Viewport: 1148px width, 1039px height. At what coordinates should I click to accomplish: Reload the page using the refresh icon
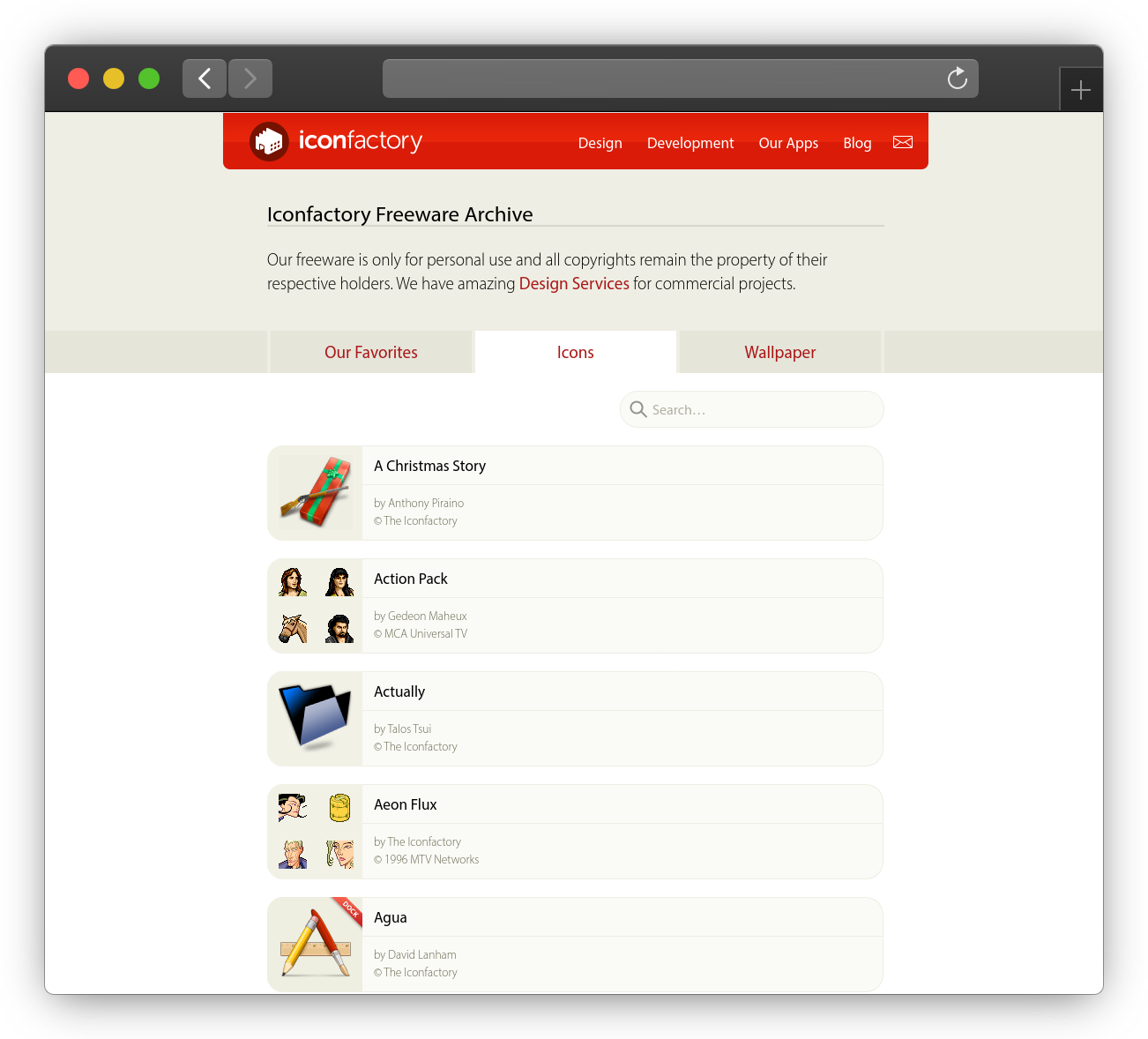[x=957, y=78]
